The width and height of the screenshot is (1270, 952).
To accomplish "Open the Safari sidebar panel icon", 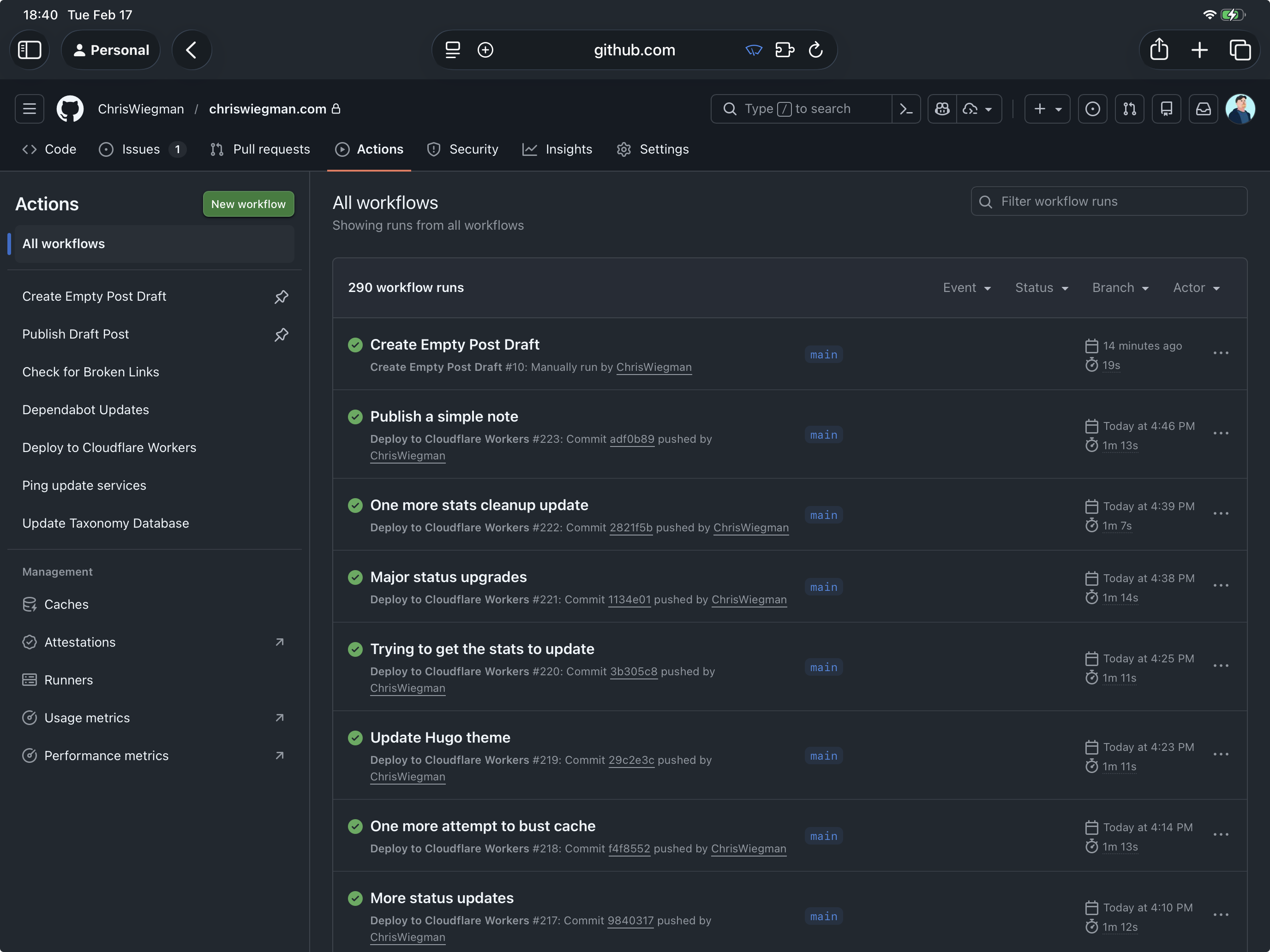I will coord(30,50).
